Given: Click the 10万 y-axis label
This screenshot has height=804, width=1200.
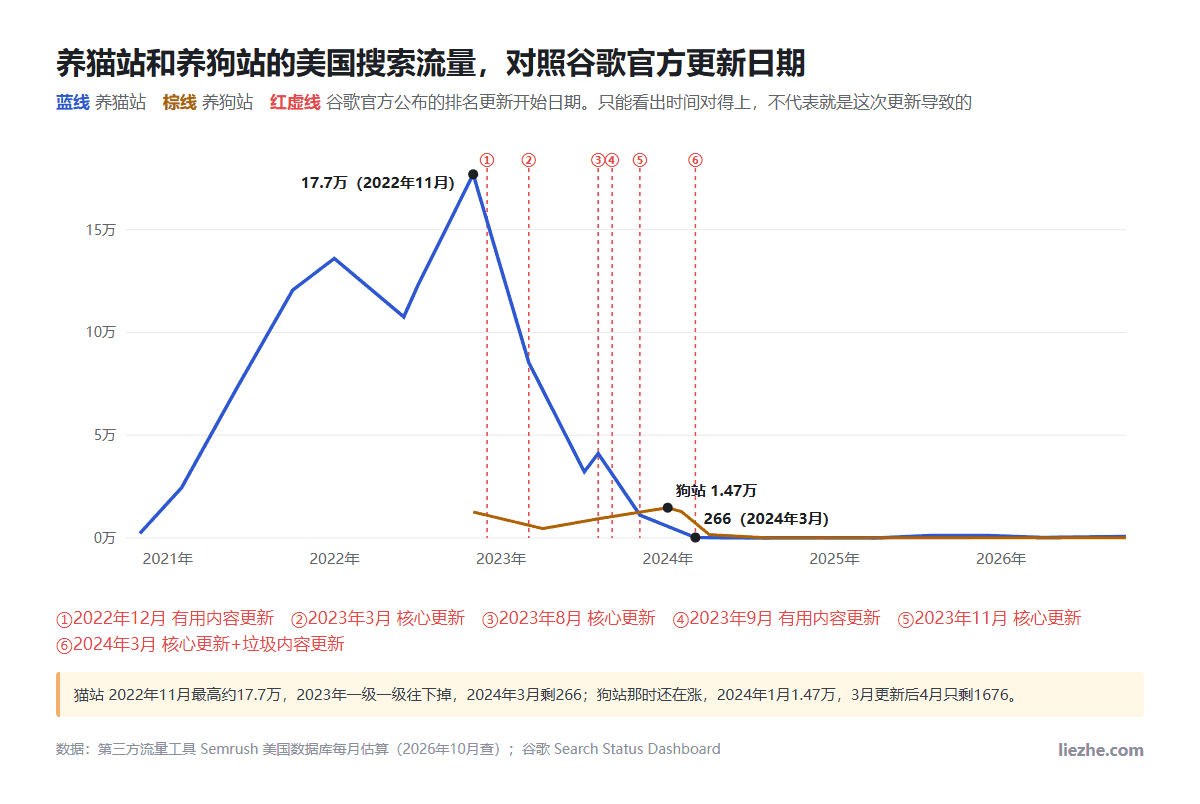Looking at the screenshot, I should (x=101, y=332).
